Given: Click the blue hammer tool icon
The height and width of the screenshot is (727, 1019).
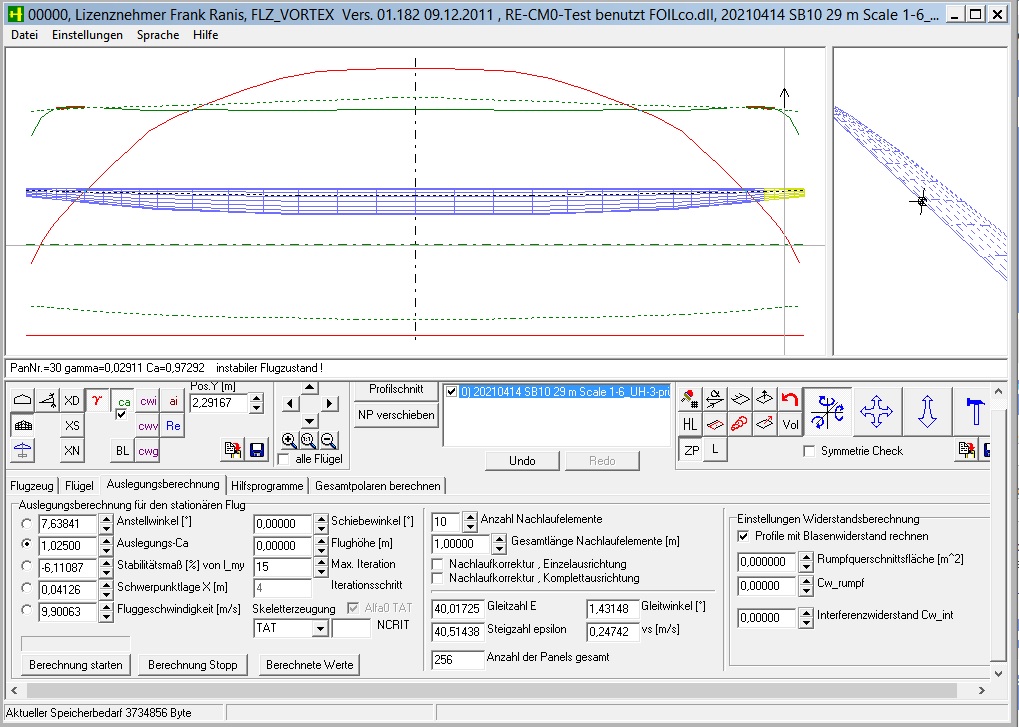Looking at the screenshot, I should coord(975,411).
